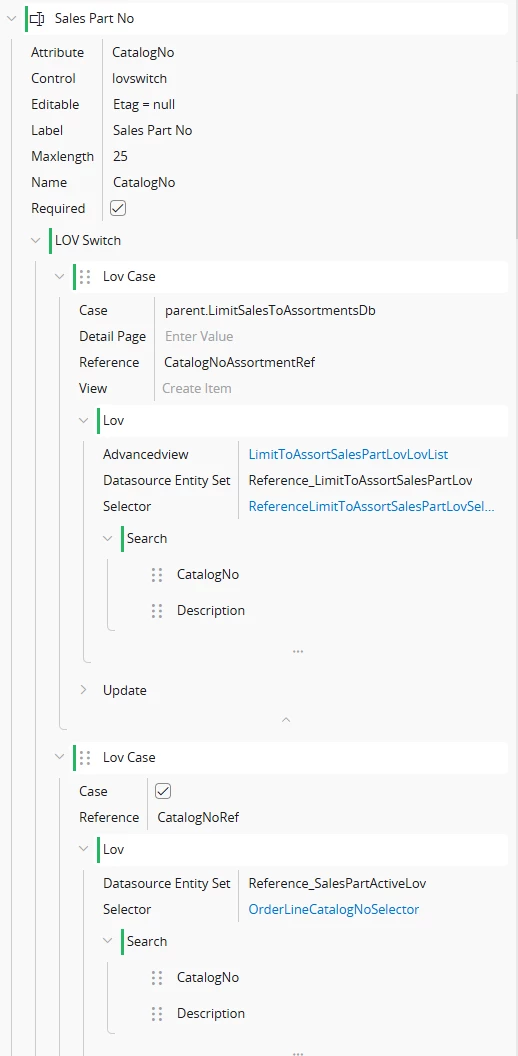Expand the Update section

coord(84,690)
